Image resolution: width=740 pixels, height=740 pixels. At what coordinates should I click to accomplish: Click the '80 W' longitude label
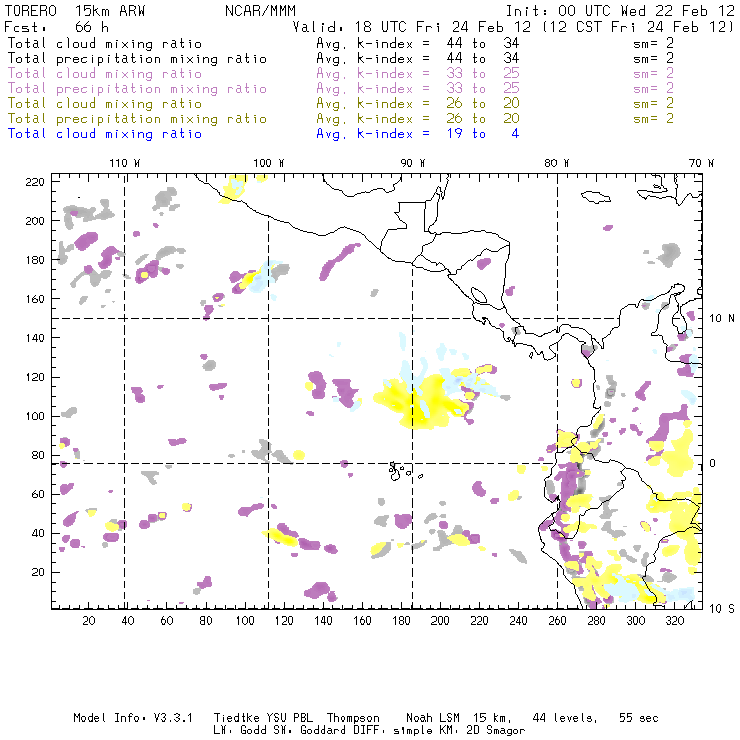pyautogui.click(x=557, y=163)
